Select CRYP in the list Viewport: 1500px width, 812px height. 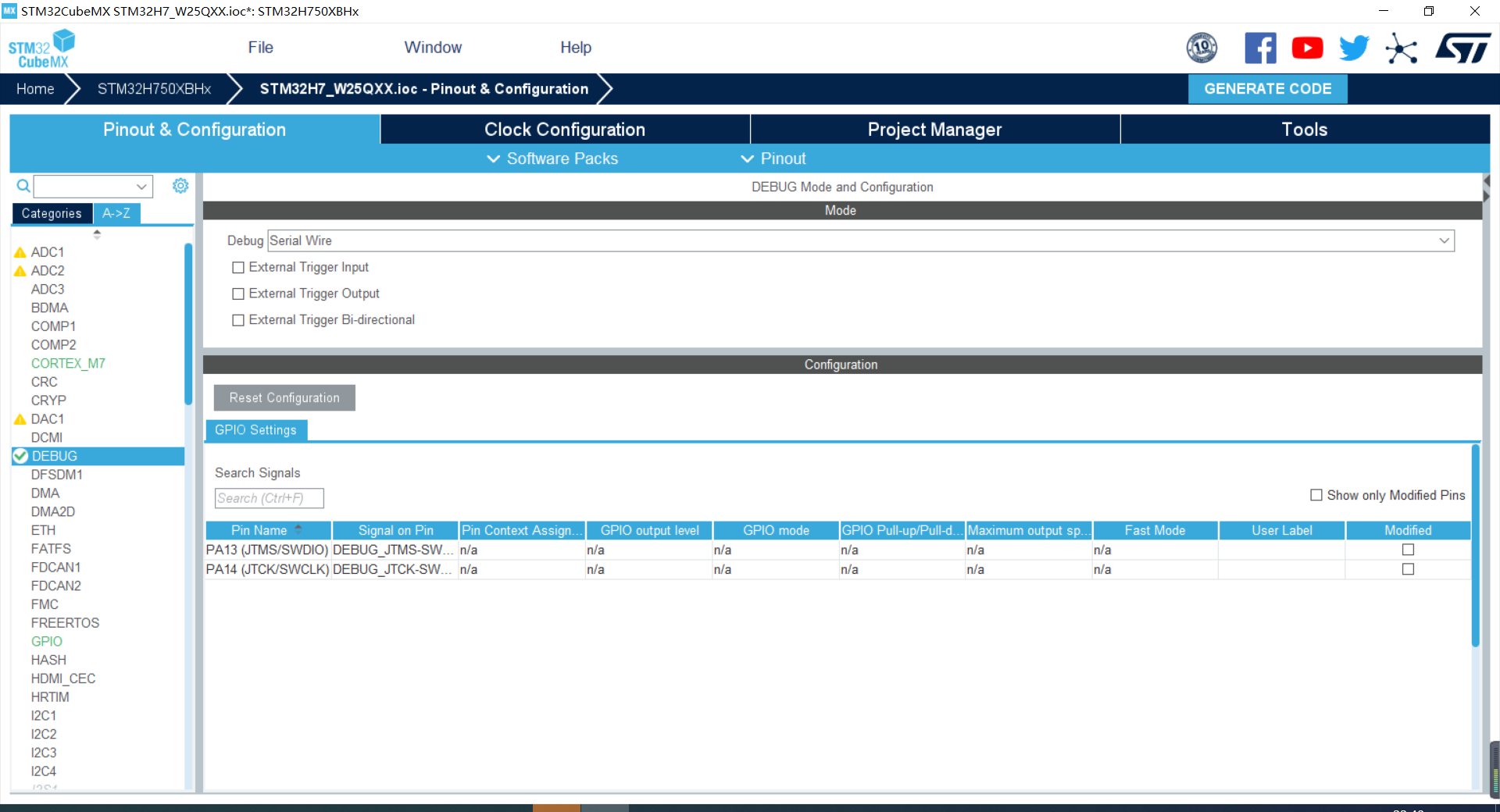[48, 401]
